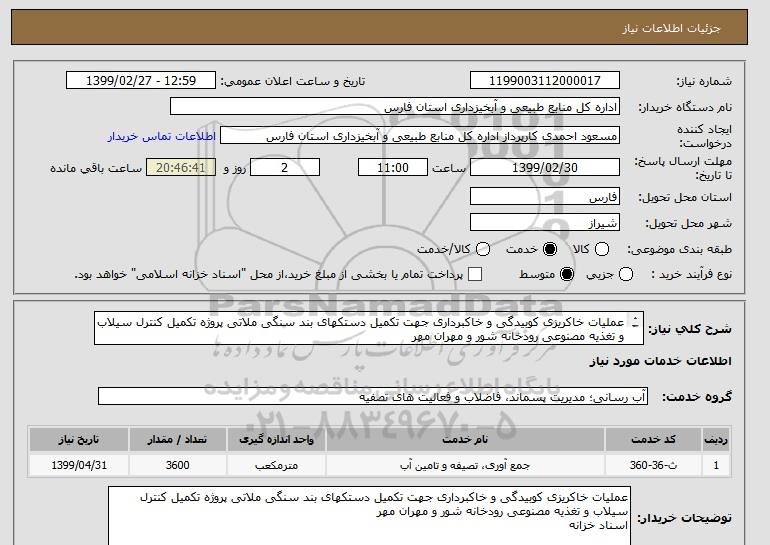Click the شماره نیاز number field

(545, 81)
